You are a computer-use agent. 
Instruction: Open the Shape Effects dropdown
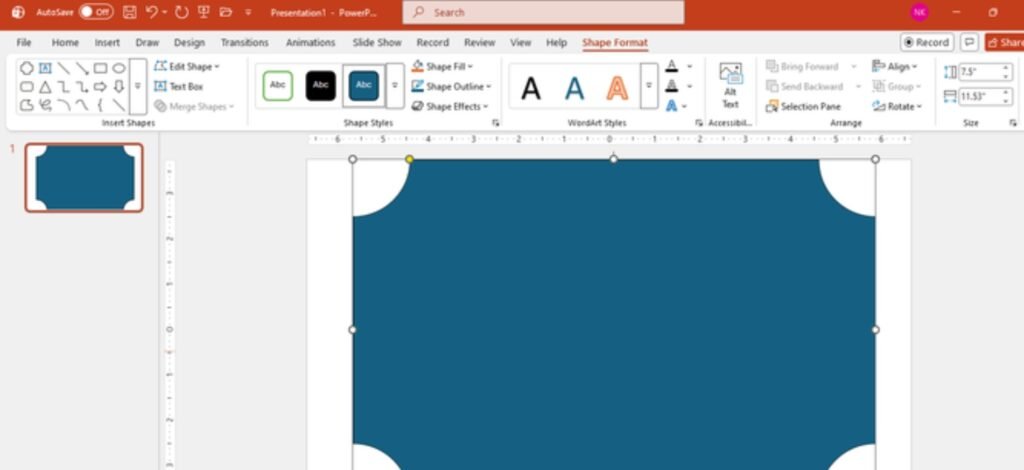(450, 106)
